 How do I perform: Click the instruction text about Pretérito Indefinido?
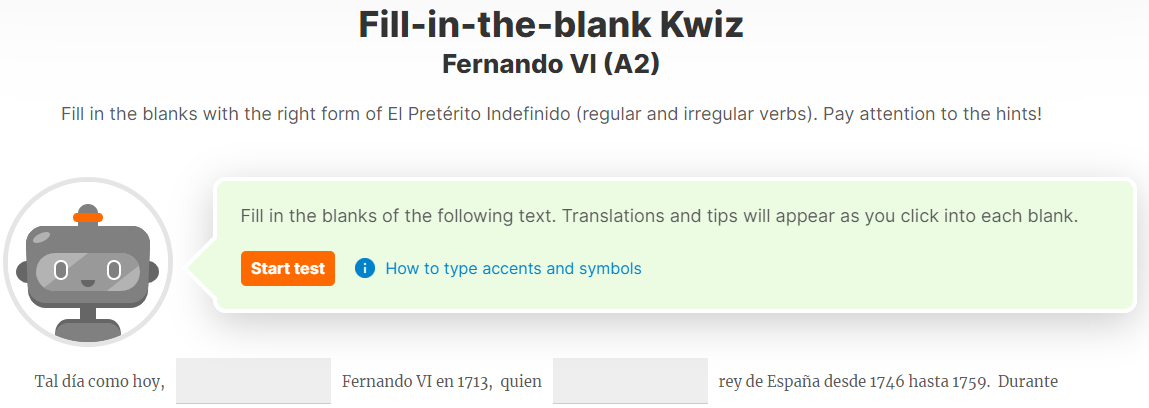(551, 115)
